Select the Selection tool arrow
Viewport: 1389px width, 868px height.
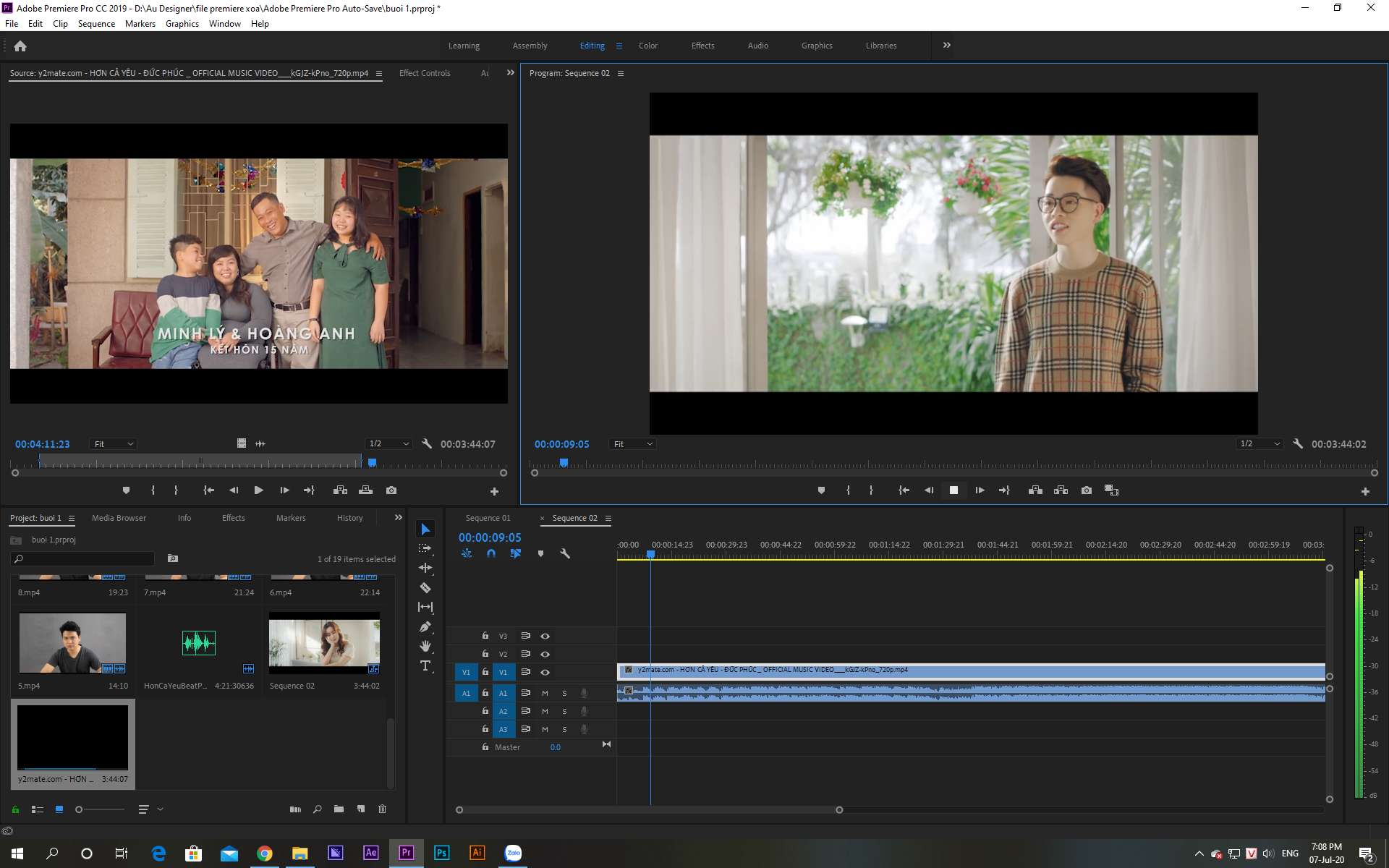pos(425,529)
